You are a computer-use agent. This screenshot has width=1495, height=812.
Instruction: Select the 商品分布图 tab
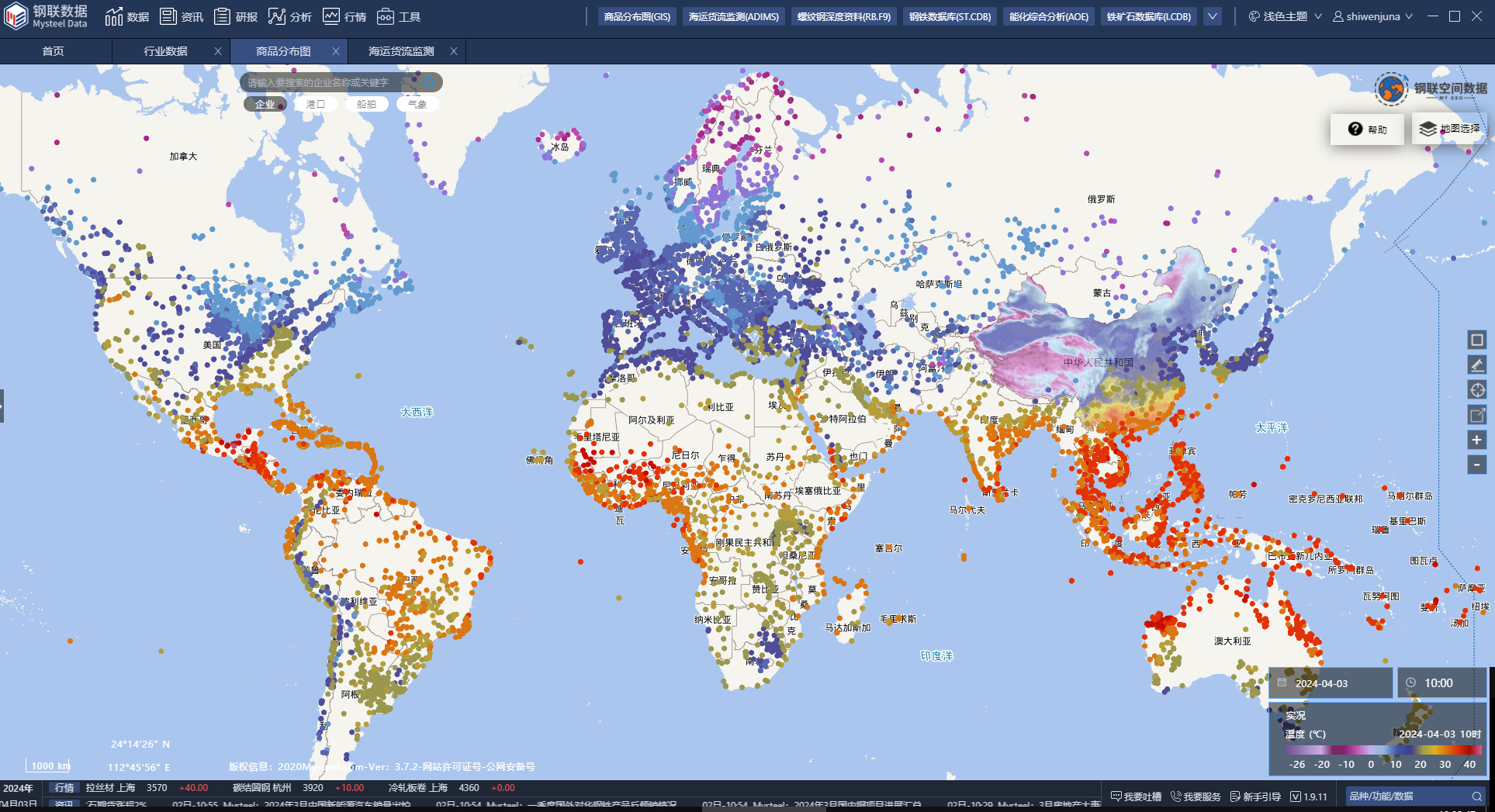tap(283, 51)
